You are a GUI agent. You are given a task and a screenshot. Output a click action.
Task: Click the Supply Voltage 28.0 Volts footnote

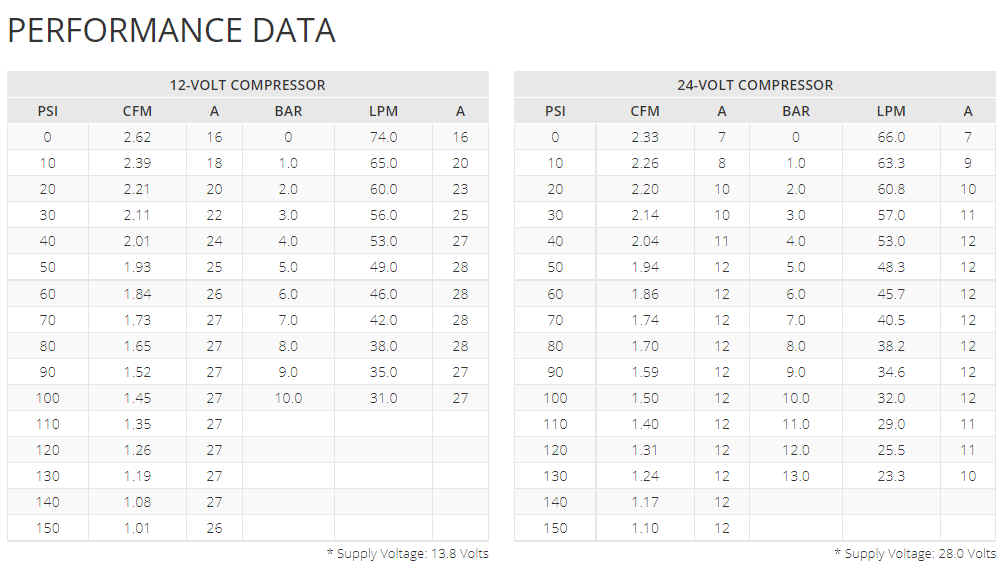(915, 553)
